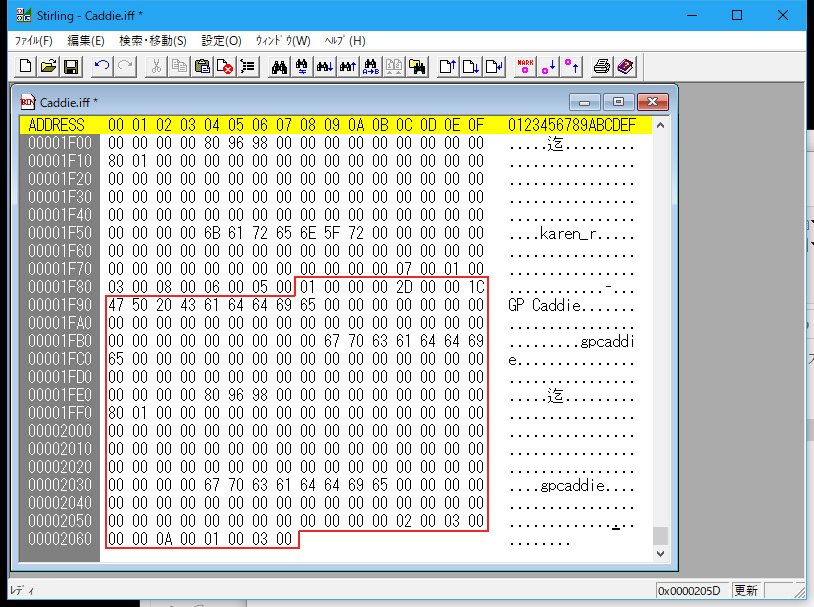Click the delete icon with red X
This screenshot has width=814, height=607.
[225, 66]
